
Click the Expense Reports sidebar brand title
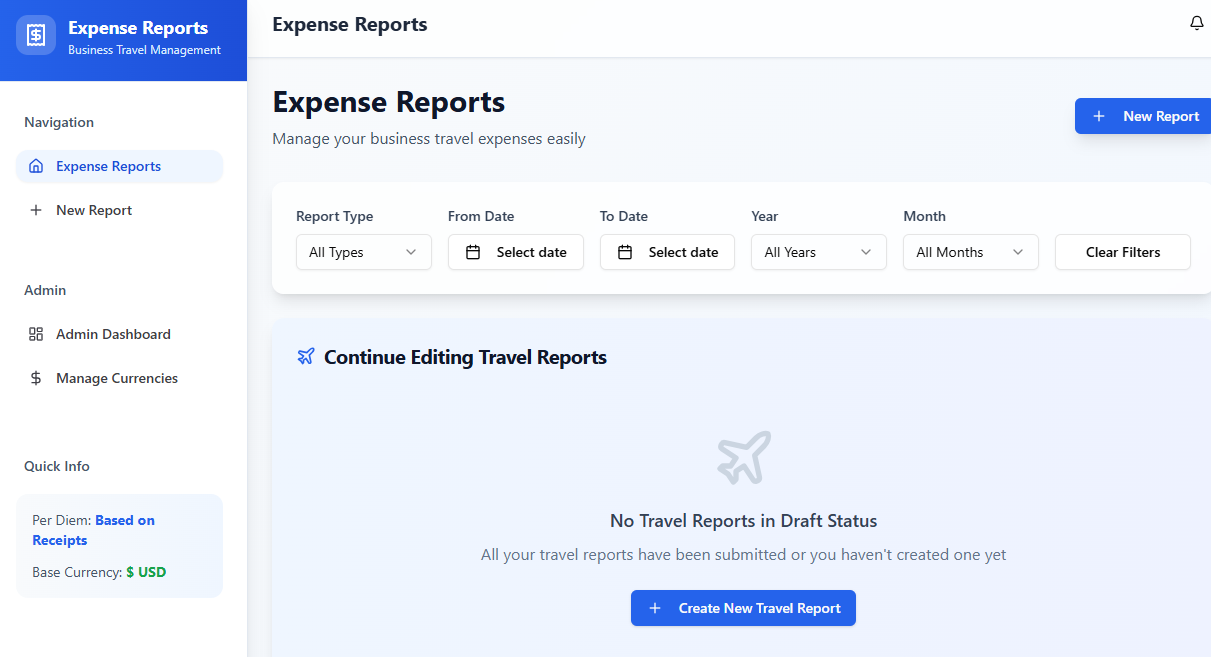[x=138, y=28]
